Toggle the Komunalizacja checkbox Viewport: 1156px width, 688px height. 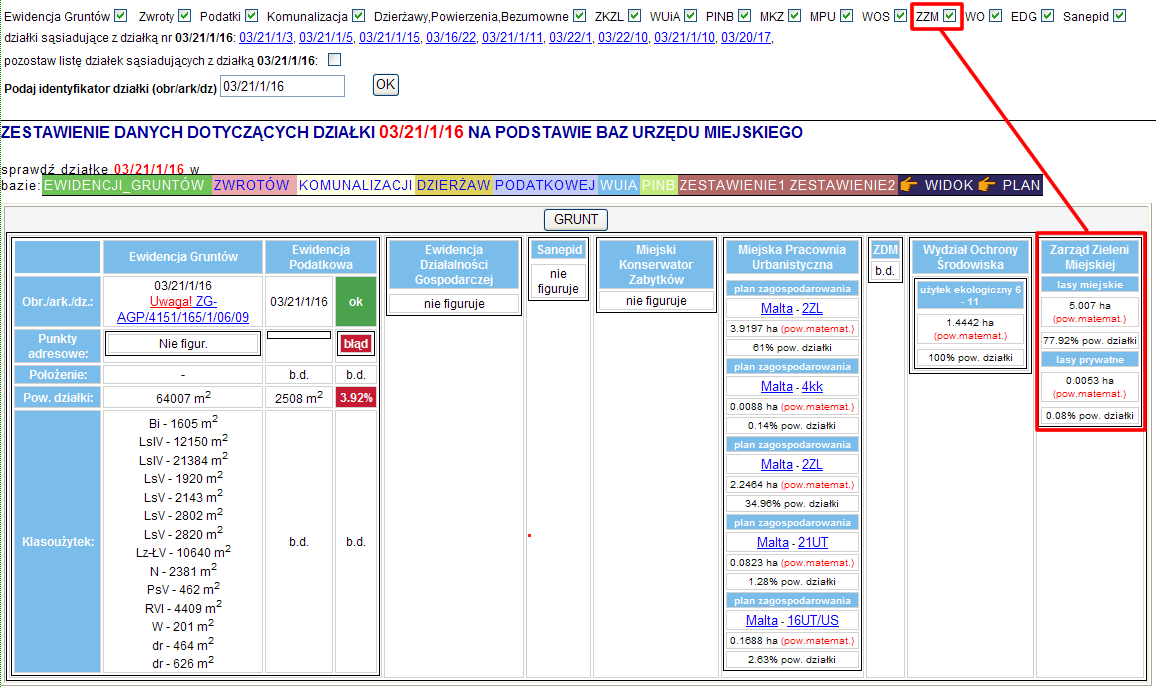(358, 16)
